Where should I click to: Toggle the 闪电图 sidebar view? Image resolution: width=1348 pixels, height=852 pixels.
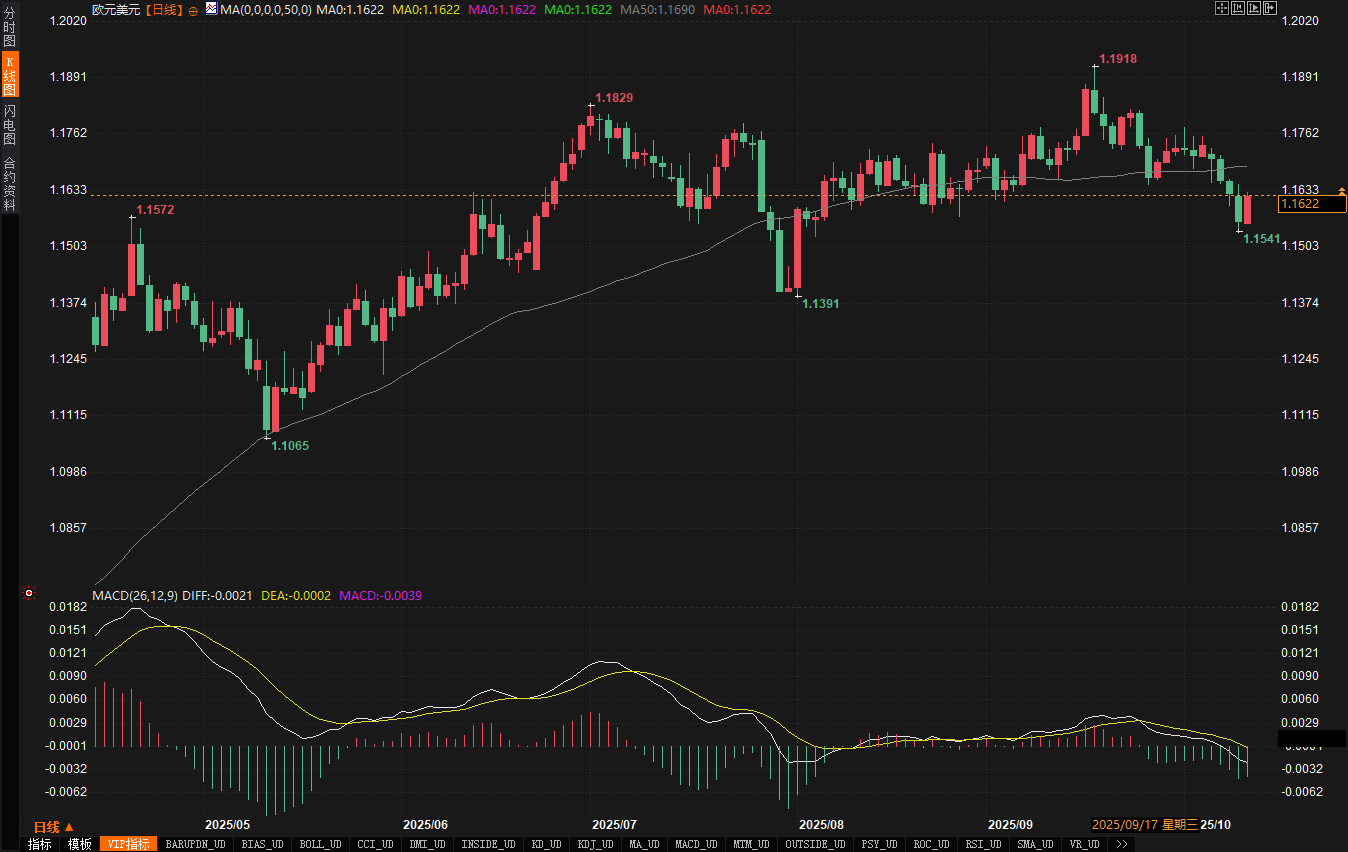(10, 124)
